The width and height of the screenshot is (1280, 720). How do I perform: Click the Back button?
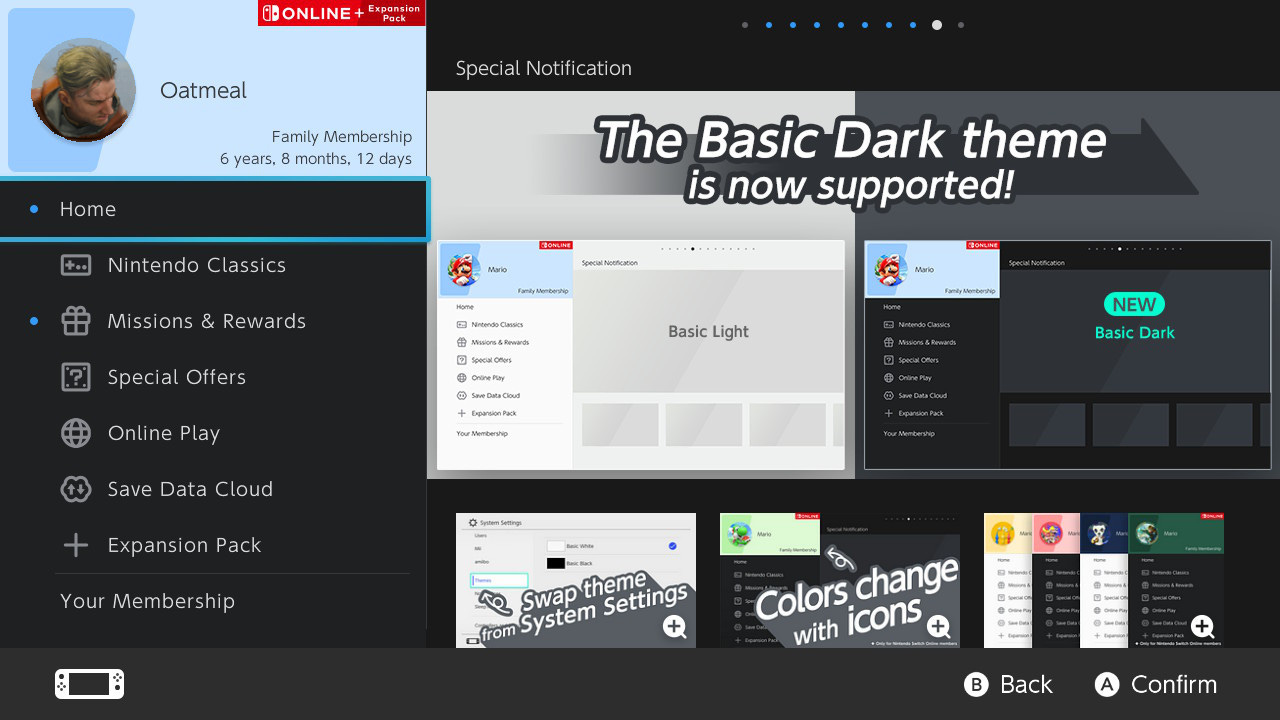click(1008, 684)
